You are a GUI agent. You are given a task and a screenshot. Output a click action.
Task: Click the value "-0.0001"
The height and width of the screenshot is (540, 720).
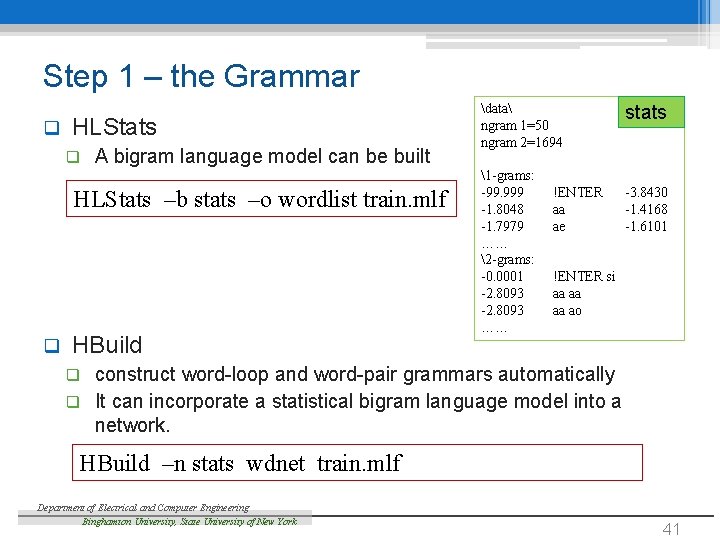(502, 276)
